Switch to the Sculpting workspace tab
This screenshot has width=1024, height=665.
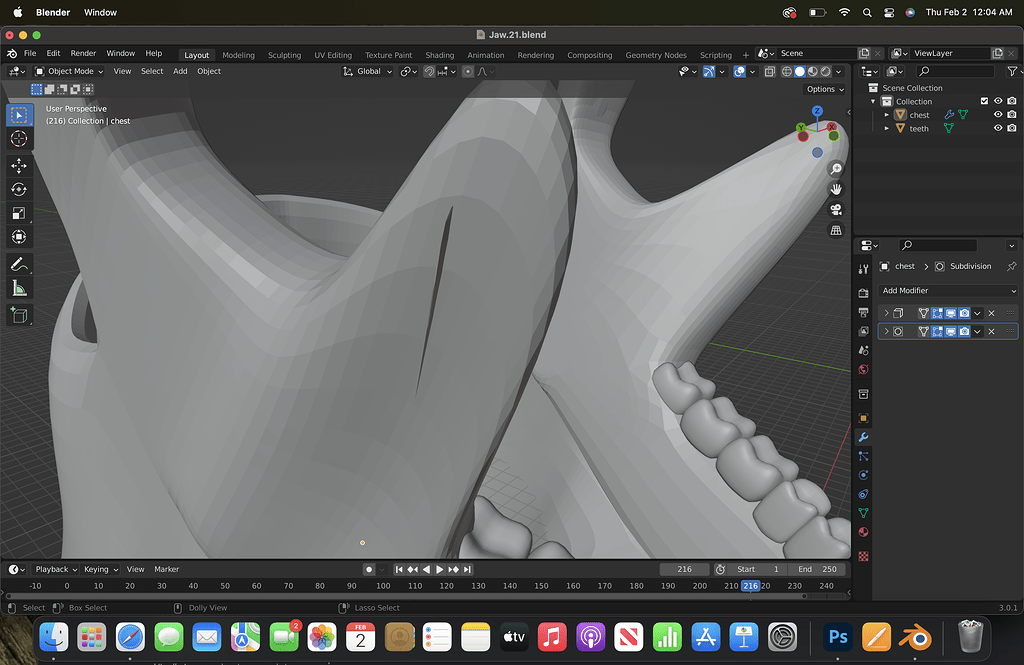click(x=285, y=56)
